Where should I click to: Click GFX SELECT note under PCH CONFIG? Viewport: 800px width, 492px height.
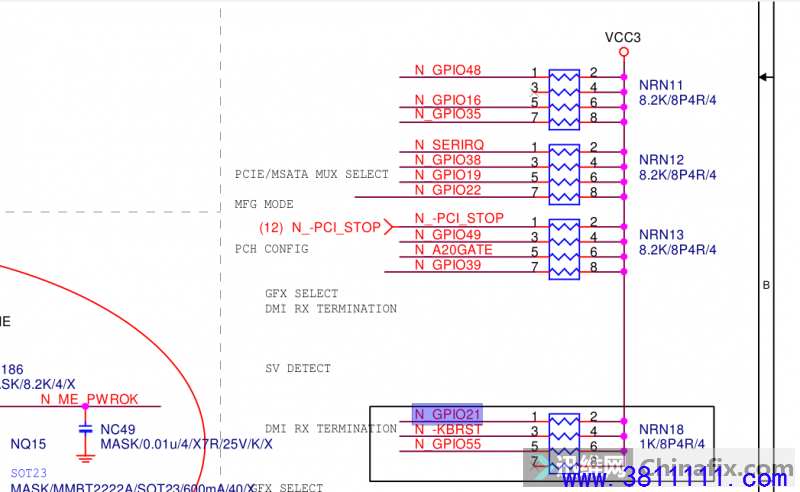coord(301,293)
